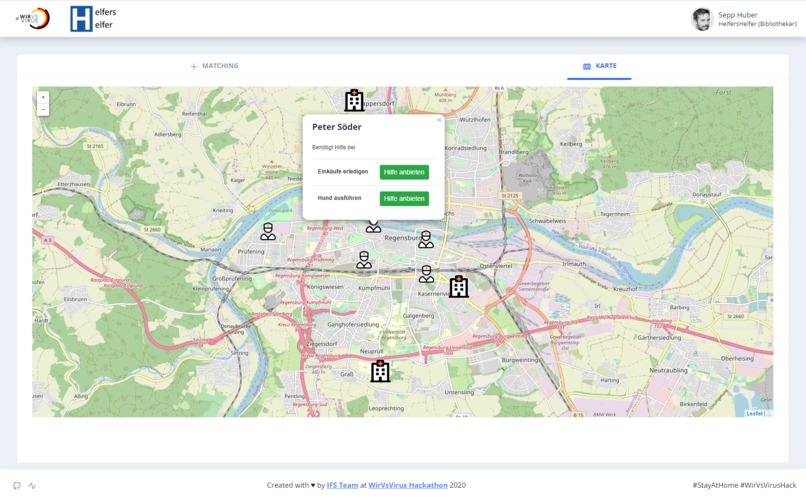Screen dimensions: 806x500
Task: Click the WirVsVirus logo in the header
Action: point(33,18)
